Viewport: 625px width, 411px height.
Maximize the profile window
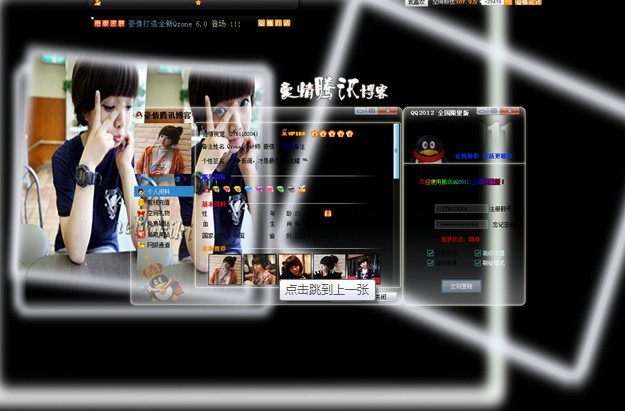coord(371,110)
